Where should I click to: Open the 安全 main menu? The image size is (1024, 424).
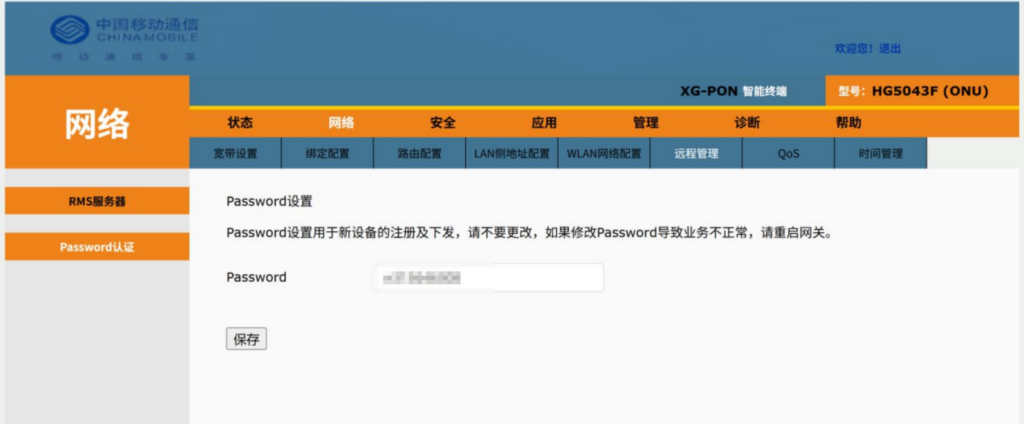tap(443, 123)
